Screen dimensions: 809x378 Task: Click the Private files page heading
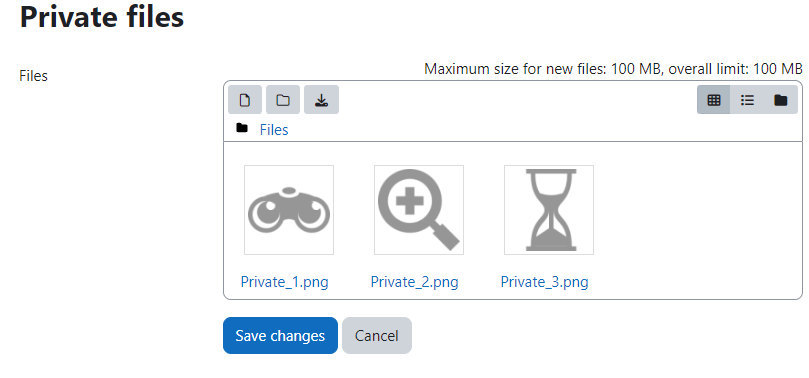pyautogui.click(x=102, y=17)
